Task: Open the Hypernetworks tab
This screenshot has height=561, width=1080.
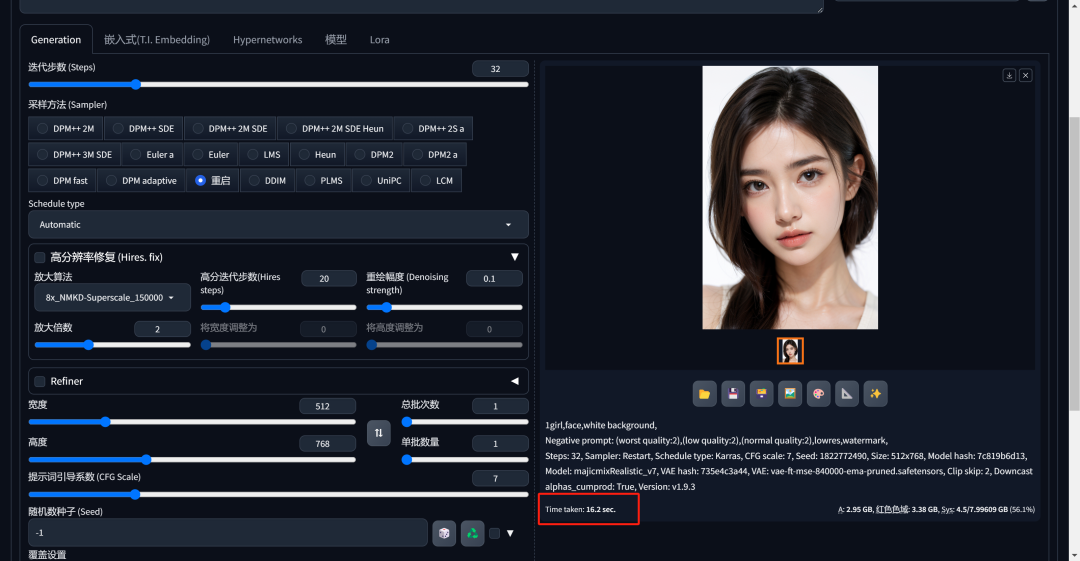Action: click(267, 40)
